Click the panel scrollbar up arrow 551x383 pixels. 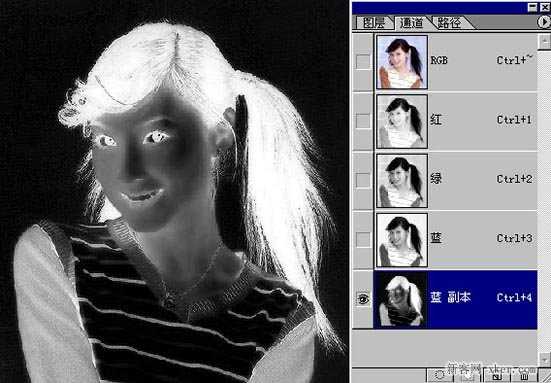[x=544, y=41]
